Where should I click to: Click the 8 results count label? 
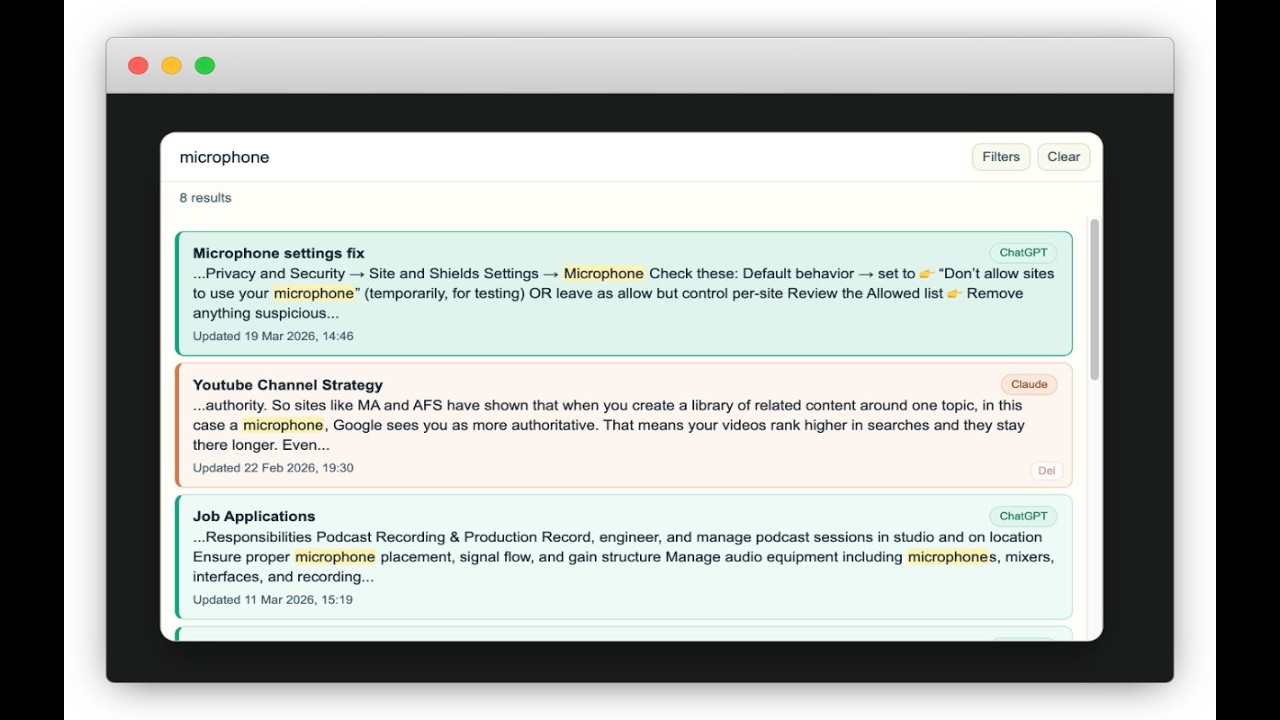tap(205, 198)
